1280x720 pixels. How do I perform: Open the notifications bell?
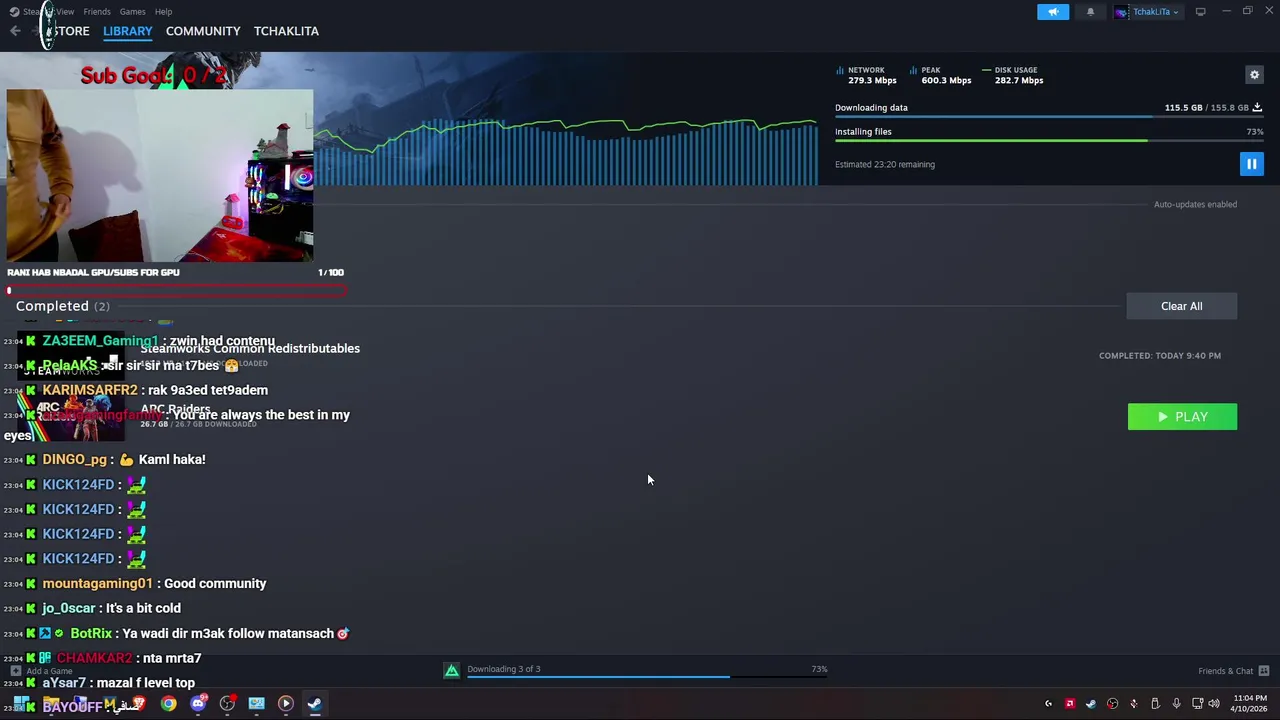(x=1090, y=12)
